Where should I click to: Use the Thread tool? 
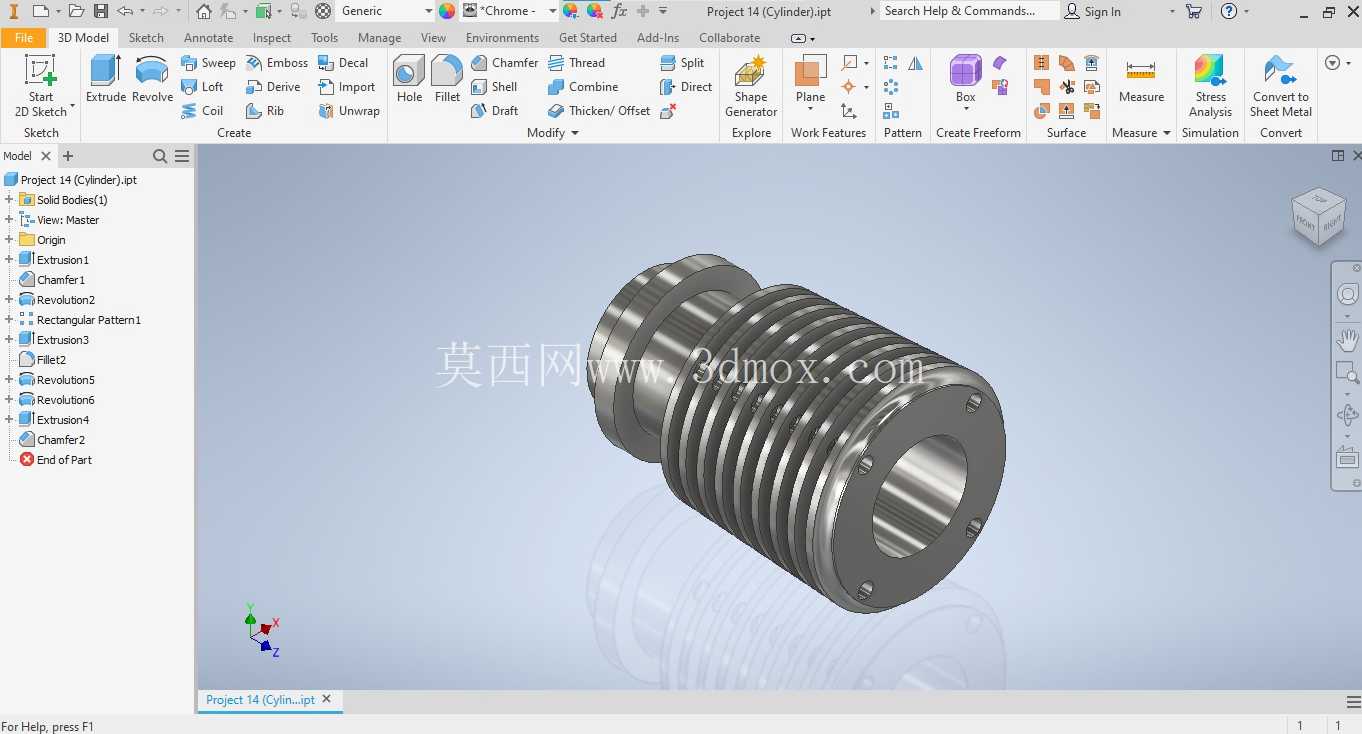(x=577, y=63)
